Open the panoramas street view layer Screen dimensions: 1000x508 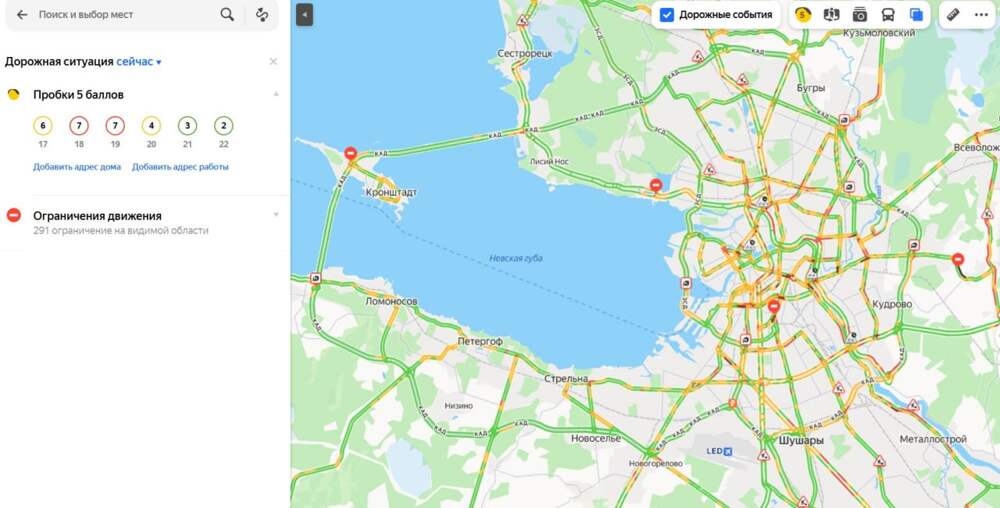coord(831,15)
